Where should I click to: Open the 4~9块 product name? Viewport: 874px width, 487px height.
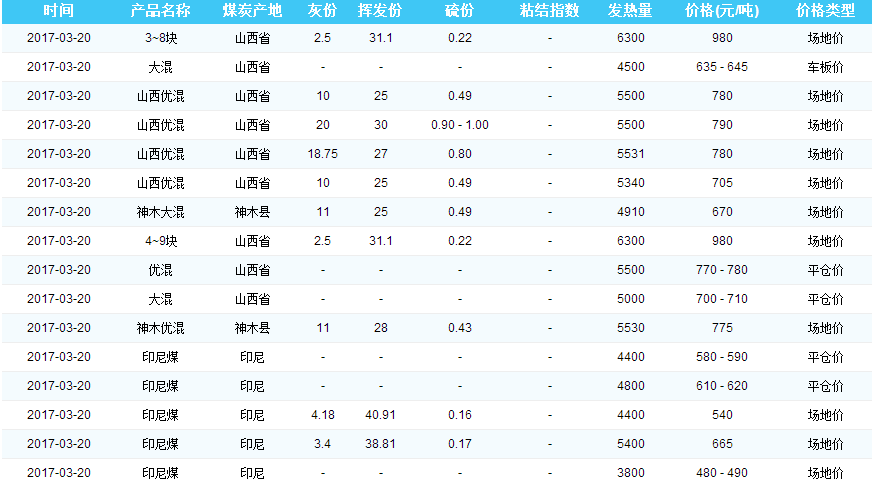160,241
